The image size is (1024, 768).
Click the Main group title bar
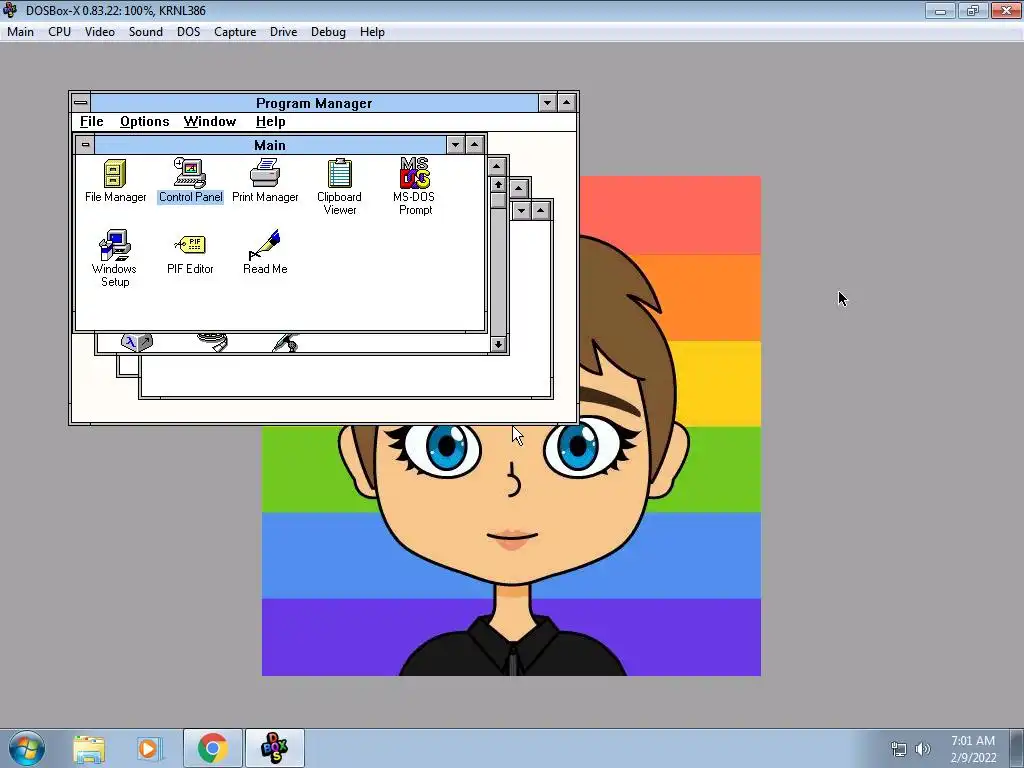click(x=270, y=144)
